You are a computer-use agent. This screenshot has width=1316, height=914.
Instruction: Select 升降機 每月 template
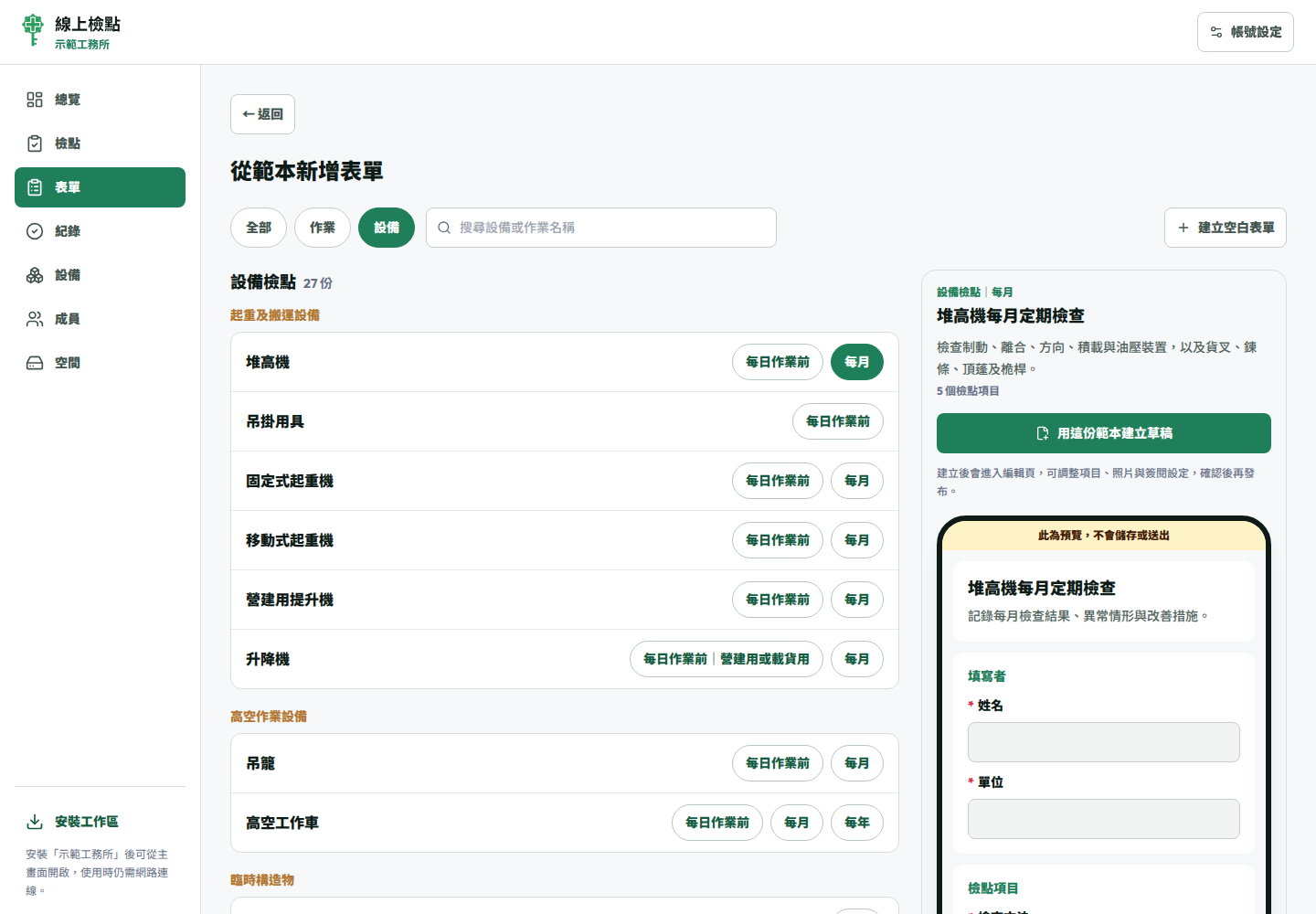857,659
